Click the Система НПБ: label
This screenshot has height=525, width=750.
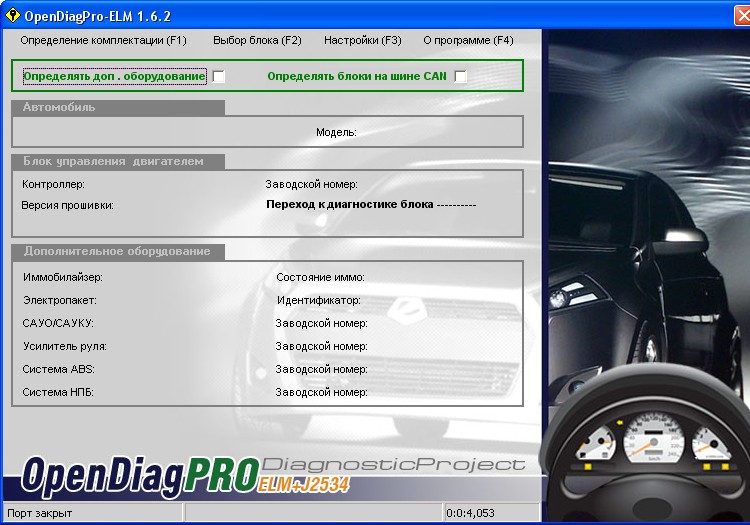coord(58,392)
